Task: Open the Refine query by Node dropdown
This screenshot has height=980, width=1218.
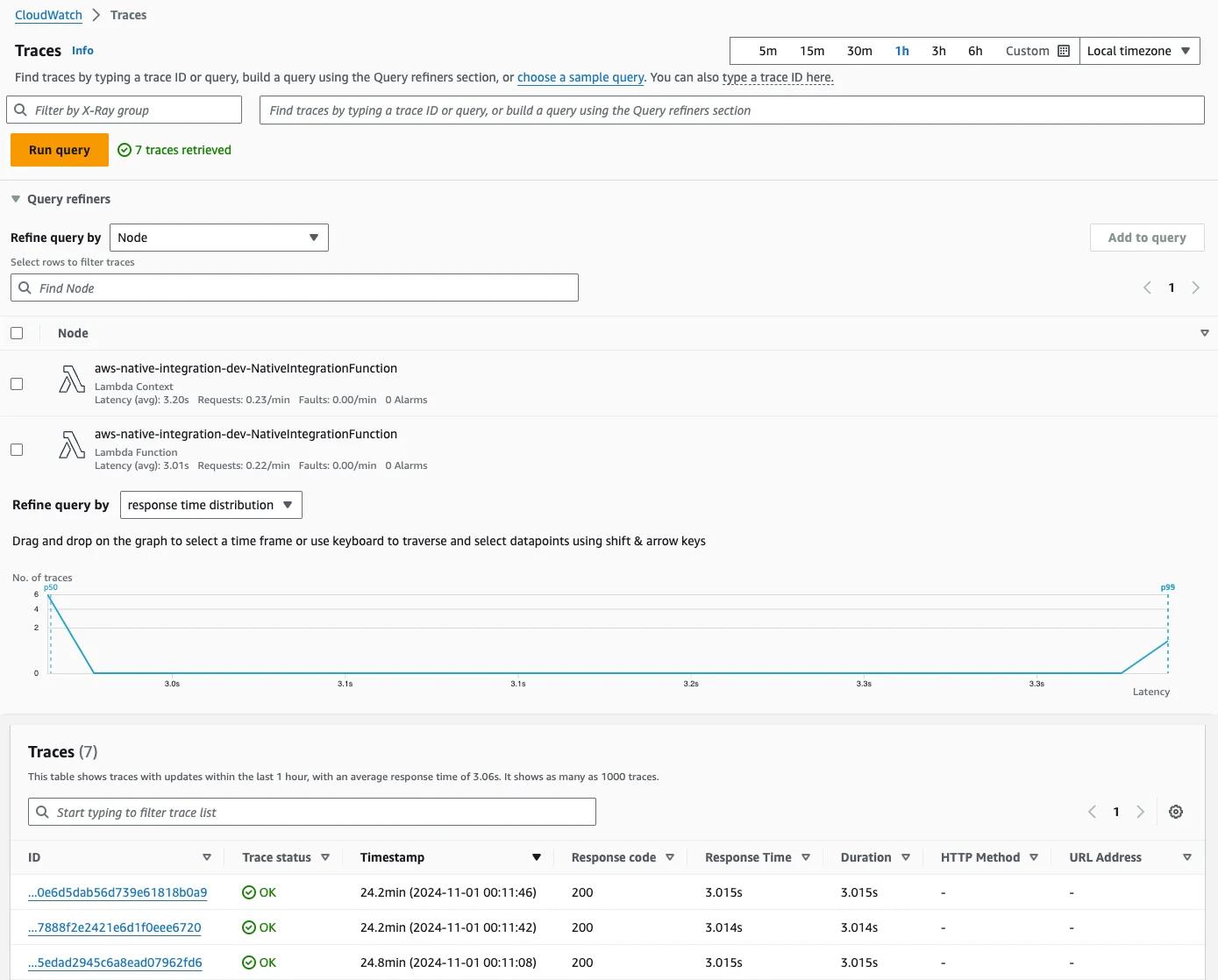Action: point(218,237)
